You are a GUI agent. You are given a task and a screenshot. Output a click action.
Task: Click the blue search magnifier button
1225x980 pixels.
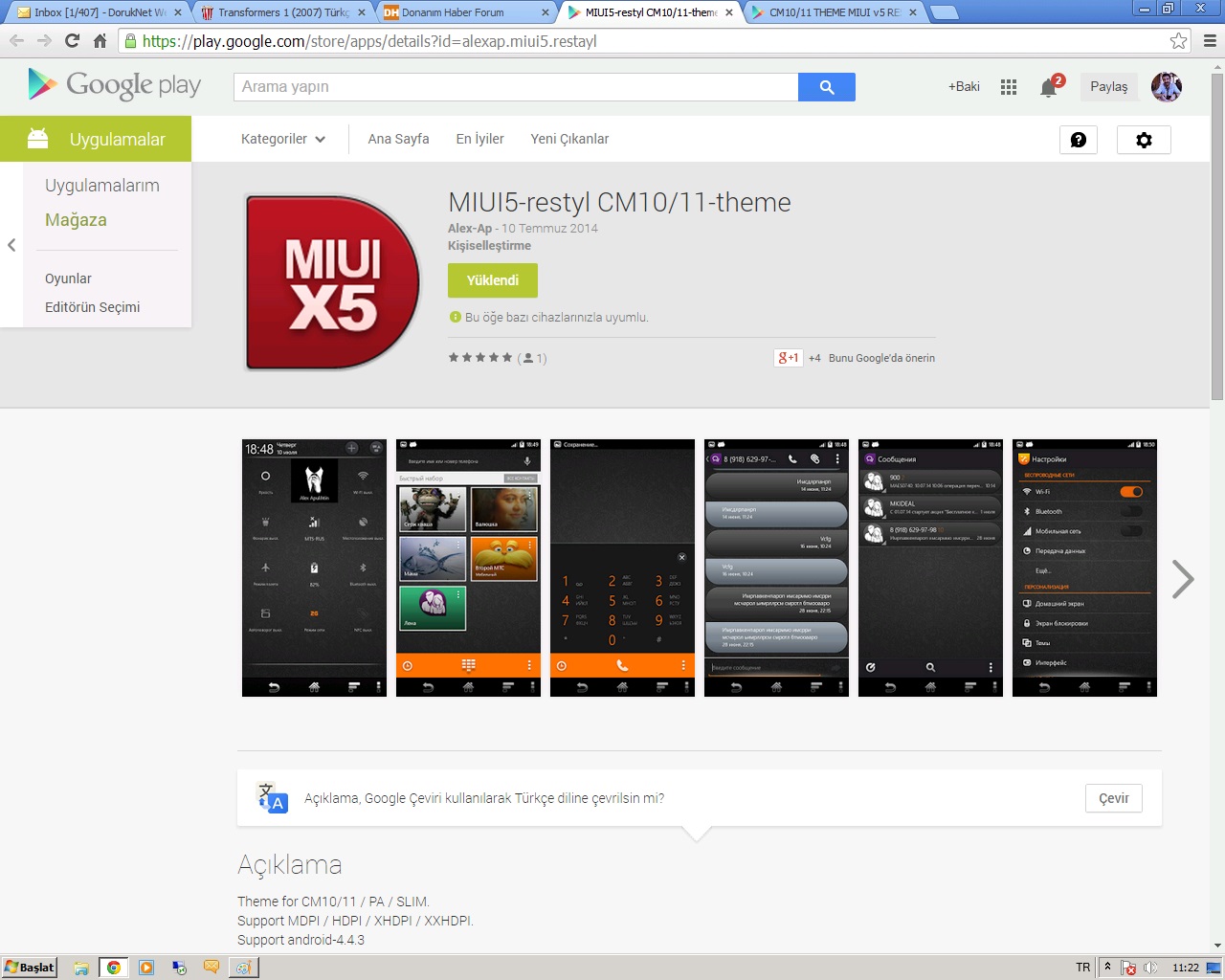(x=827, y=87)
